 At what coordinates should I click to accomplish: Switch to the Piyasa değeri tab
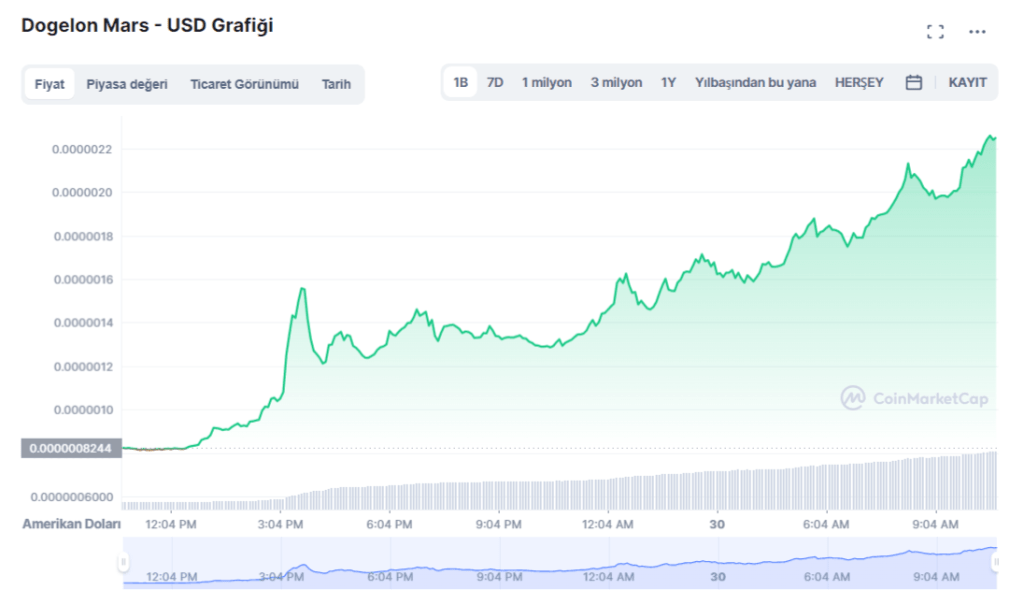pyautogui.click(x=127, y=84)
